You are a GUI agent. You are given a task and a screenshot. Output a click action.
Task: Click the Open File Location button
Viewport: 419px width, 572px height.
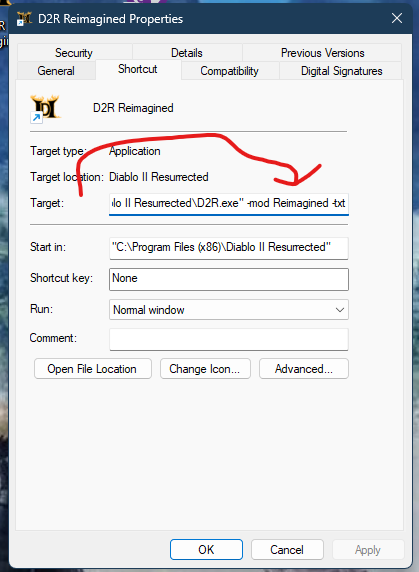click(x=93, y=369)
